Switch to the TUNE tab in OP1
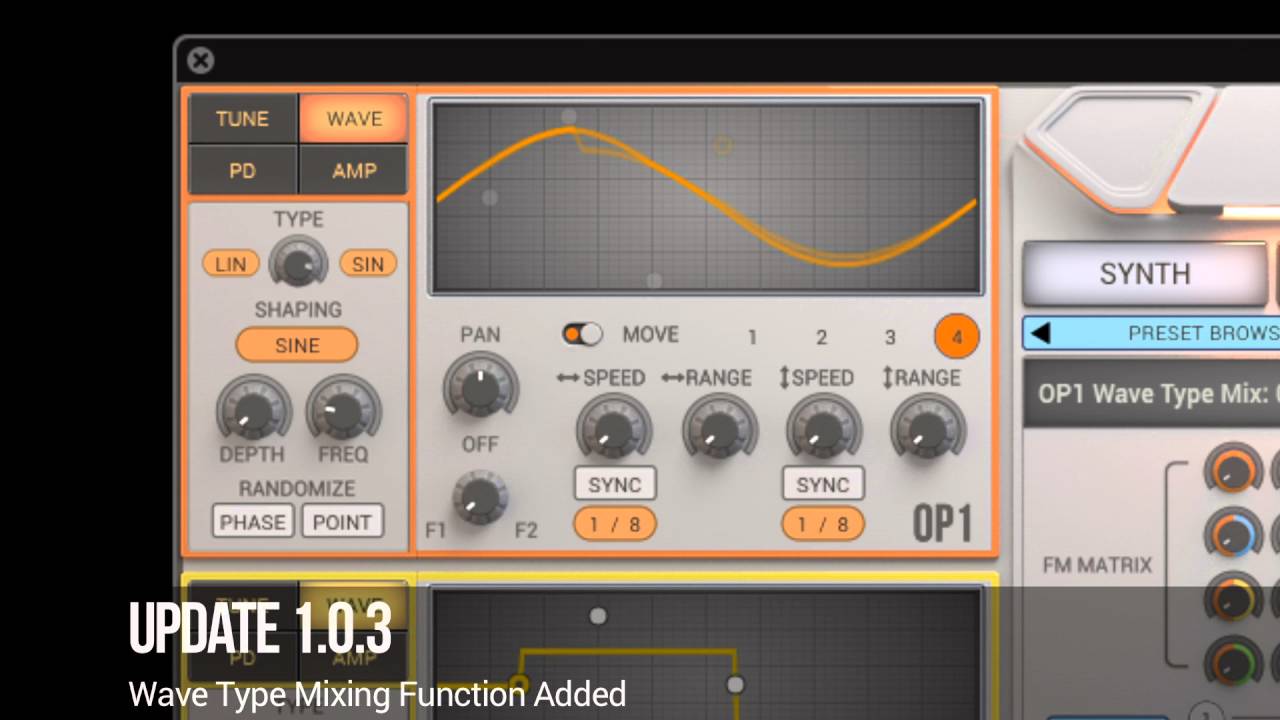Image resolution: width=1280 pixels, height=720 pixels. [x=242, y=119]
